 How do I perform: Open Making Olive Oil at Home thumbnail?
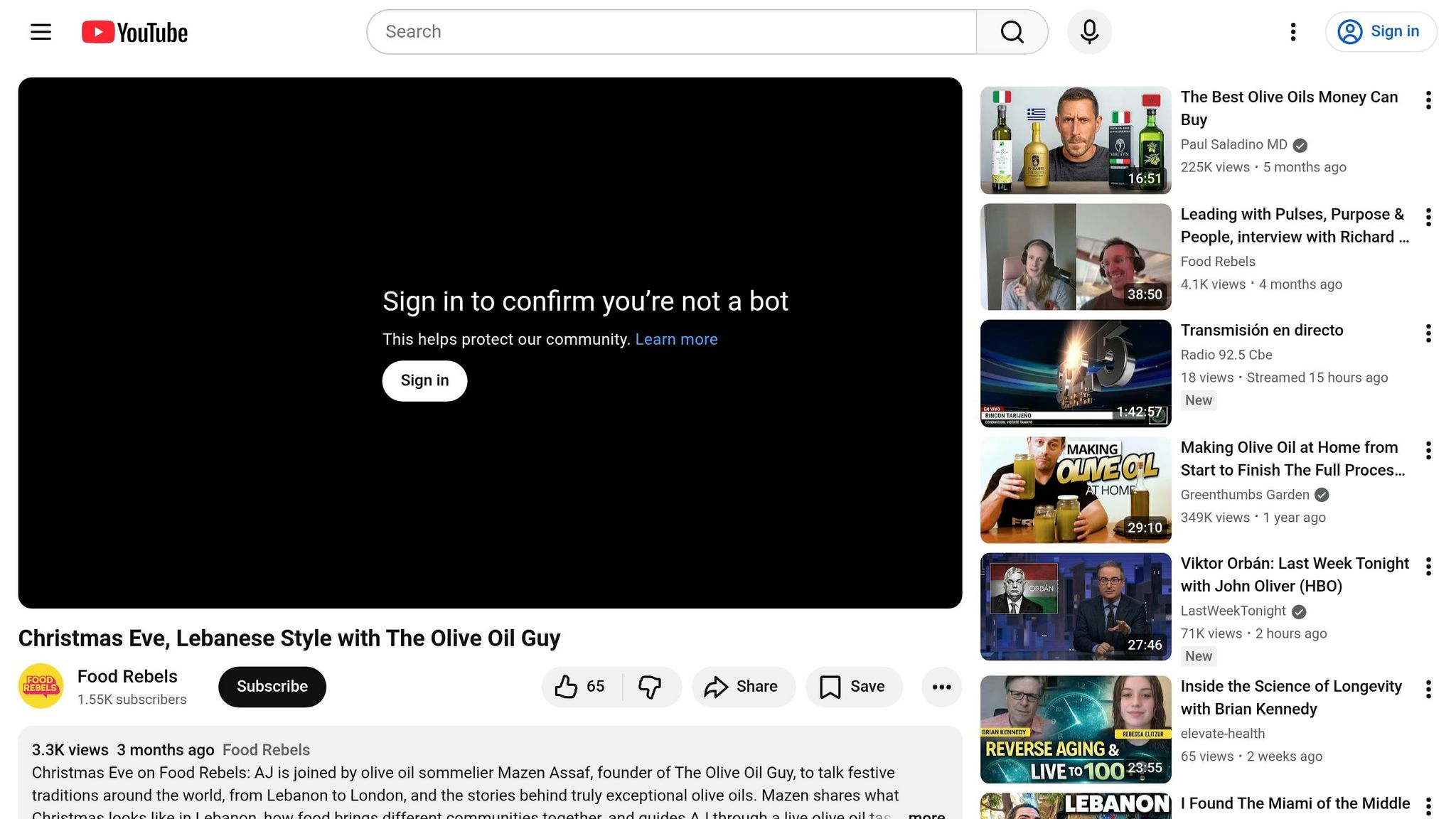(1076, 490)
